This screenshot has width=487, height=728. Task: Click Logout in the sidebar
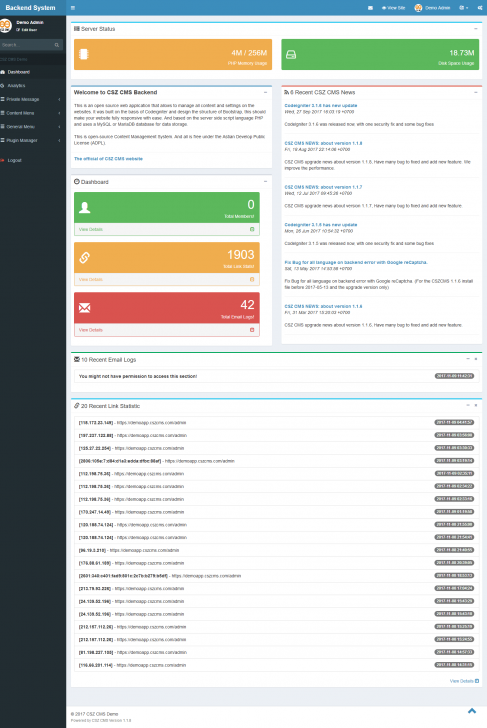tap(32, 160)
